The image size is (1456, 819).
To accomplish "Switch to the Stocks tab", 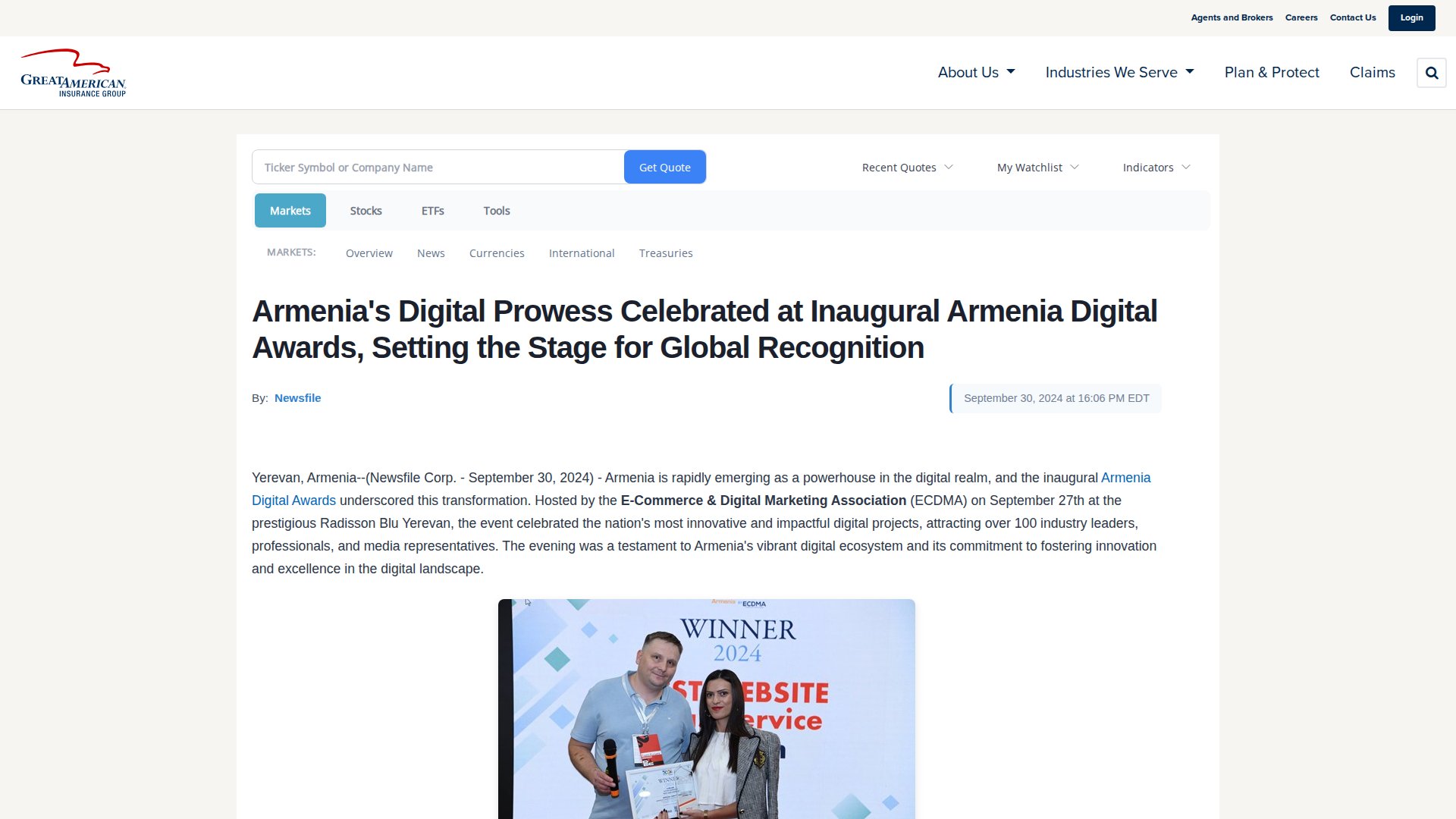I will click(366, 211).
